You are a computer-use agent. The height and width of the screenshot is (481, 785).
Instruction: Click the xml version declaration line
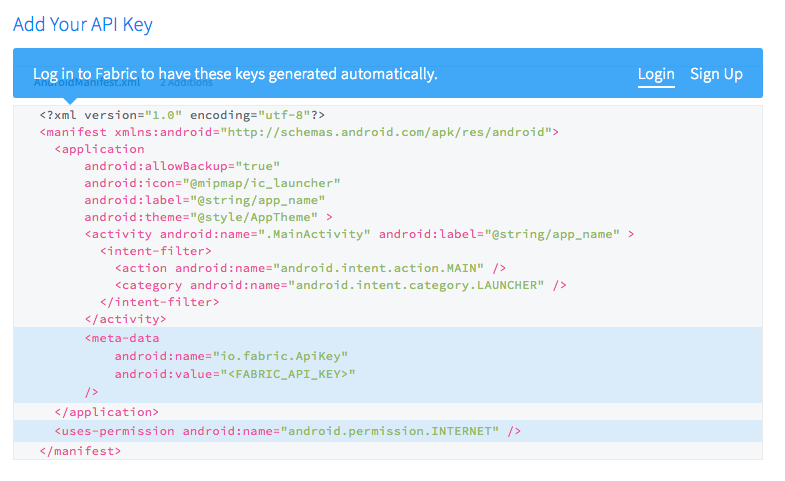[182, 115]
